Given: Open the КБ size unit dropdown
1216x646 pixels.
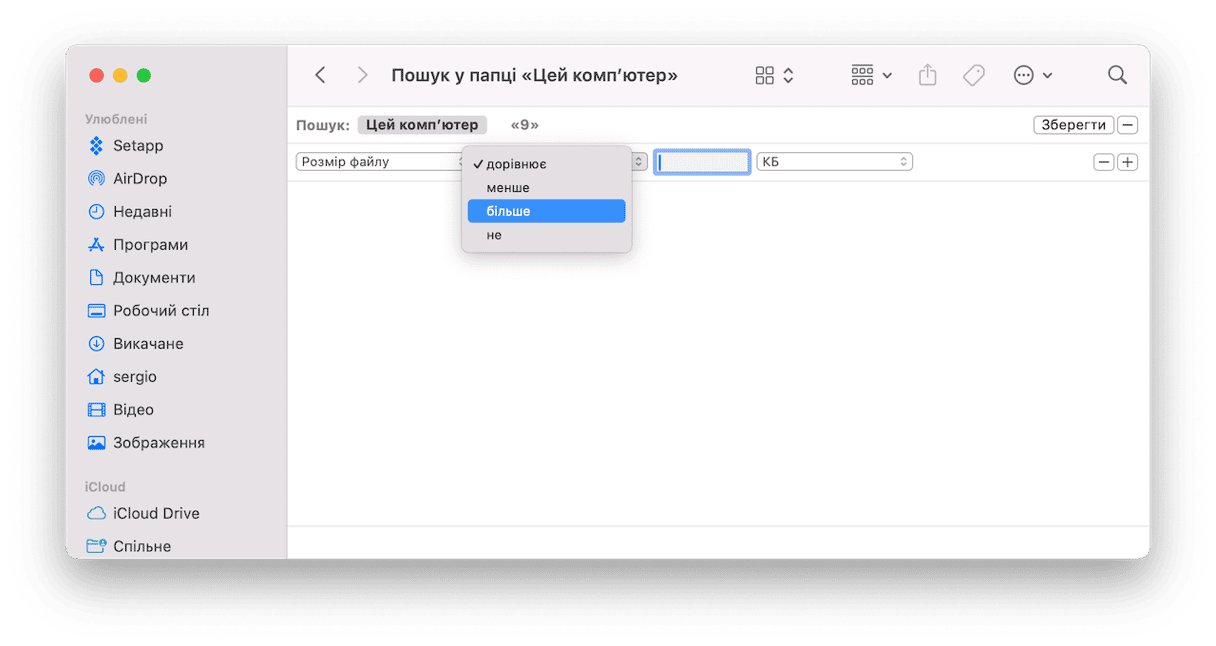Looking at the screenshot, I should [834, 162].
